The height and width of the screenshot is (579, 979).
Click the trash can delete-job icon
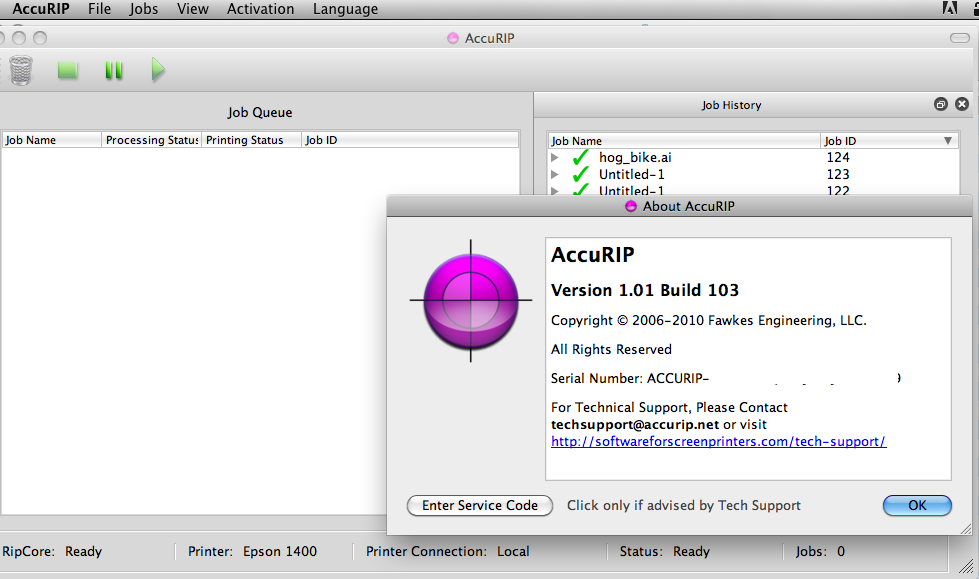click(x=21, y=70)
